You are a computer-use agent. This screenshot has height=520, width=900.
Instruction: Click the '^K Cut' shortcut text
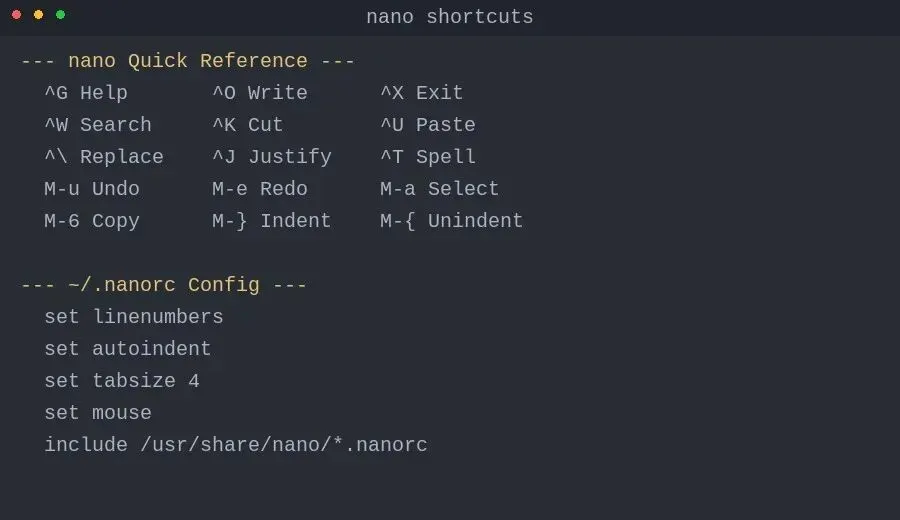click(248, 125)
